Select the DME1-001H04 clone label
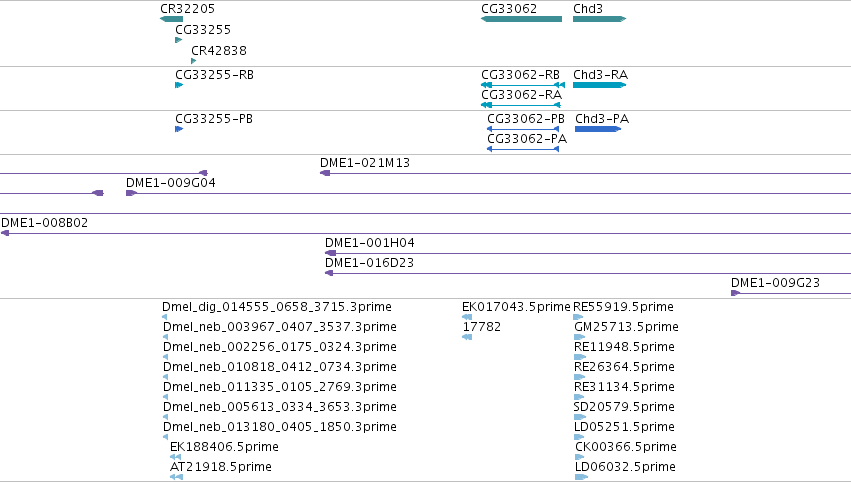 [x=370, y=243]
